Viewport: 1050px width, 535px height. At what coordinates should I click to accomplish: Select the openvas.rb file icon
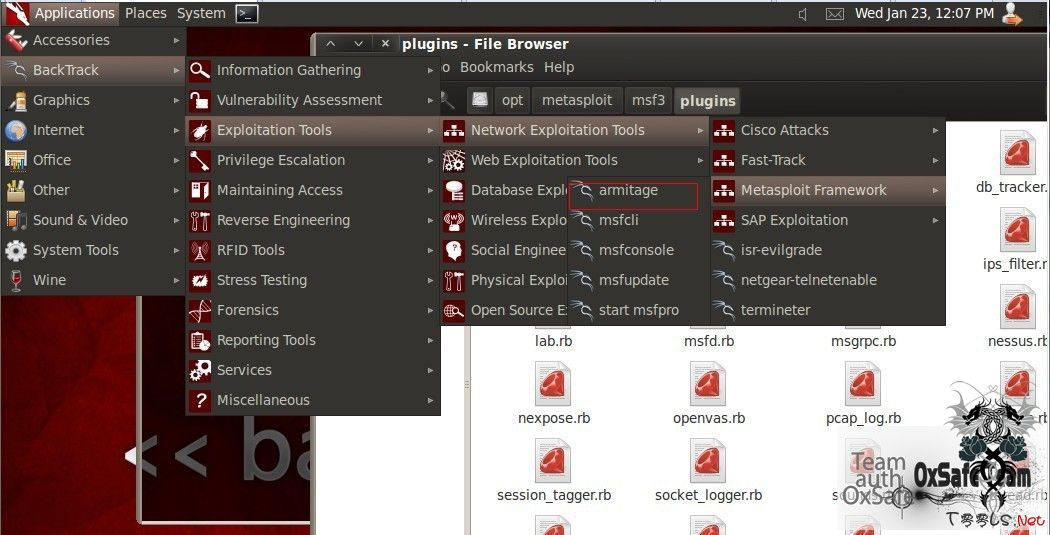pyautogui.click(x=708, y=384)
